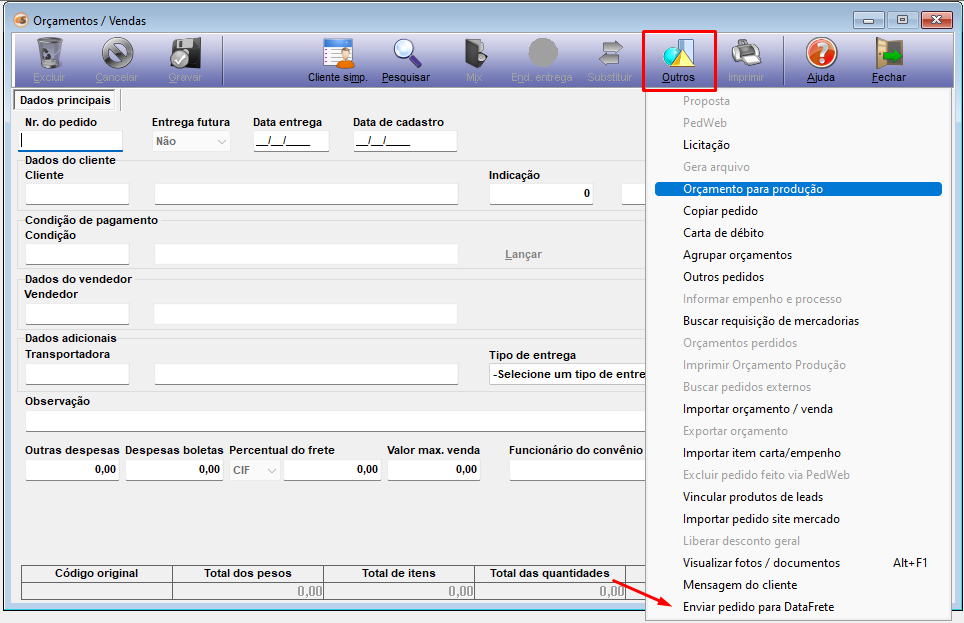Switch to the Dados principais tab
The height and width of the screenshot is (623, 964).
click(x=66, y=100)
